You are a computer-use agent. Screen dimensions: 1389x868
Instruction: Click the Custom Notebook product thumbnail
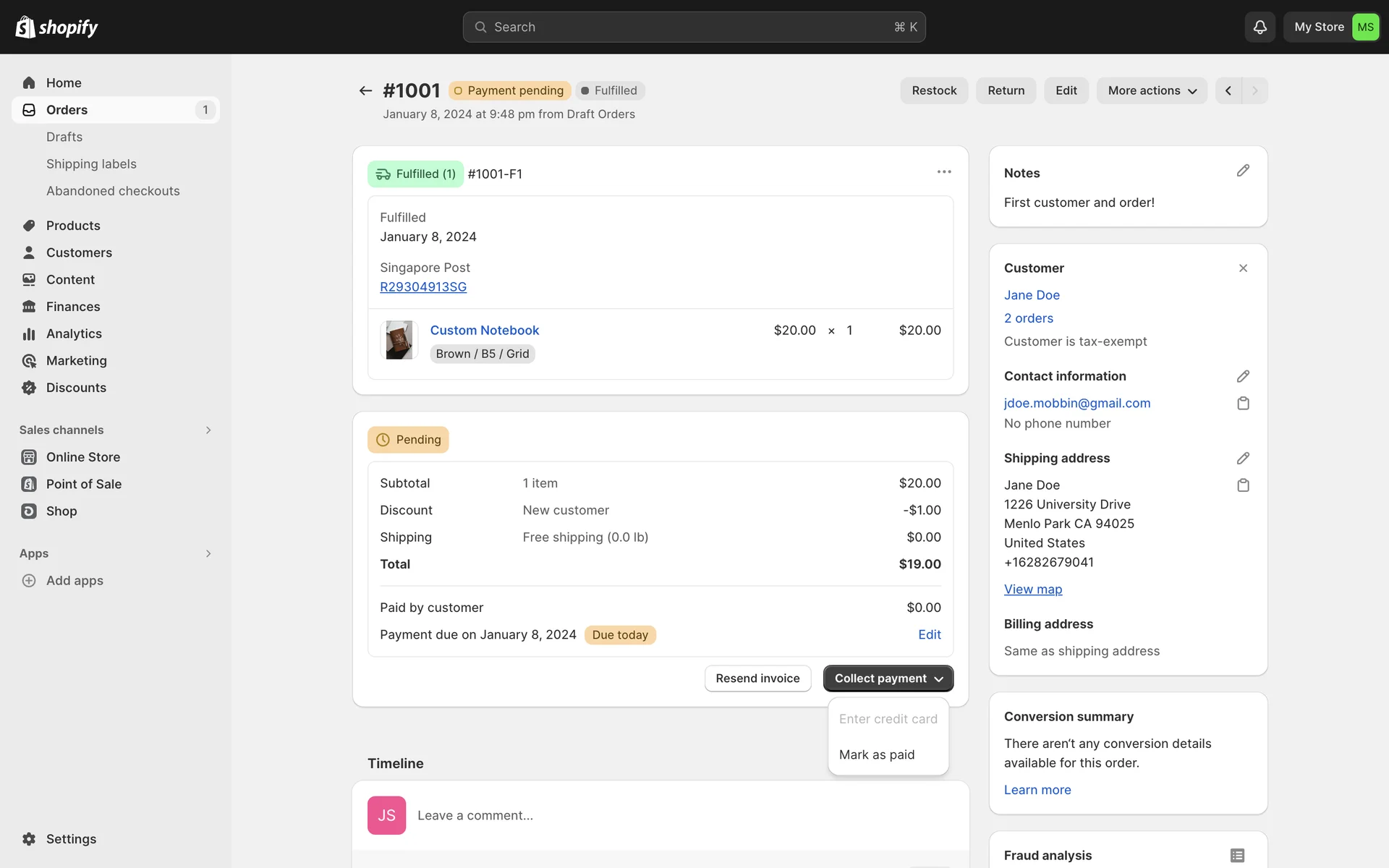[399, 340]
